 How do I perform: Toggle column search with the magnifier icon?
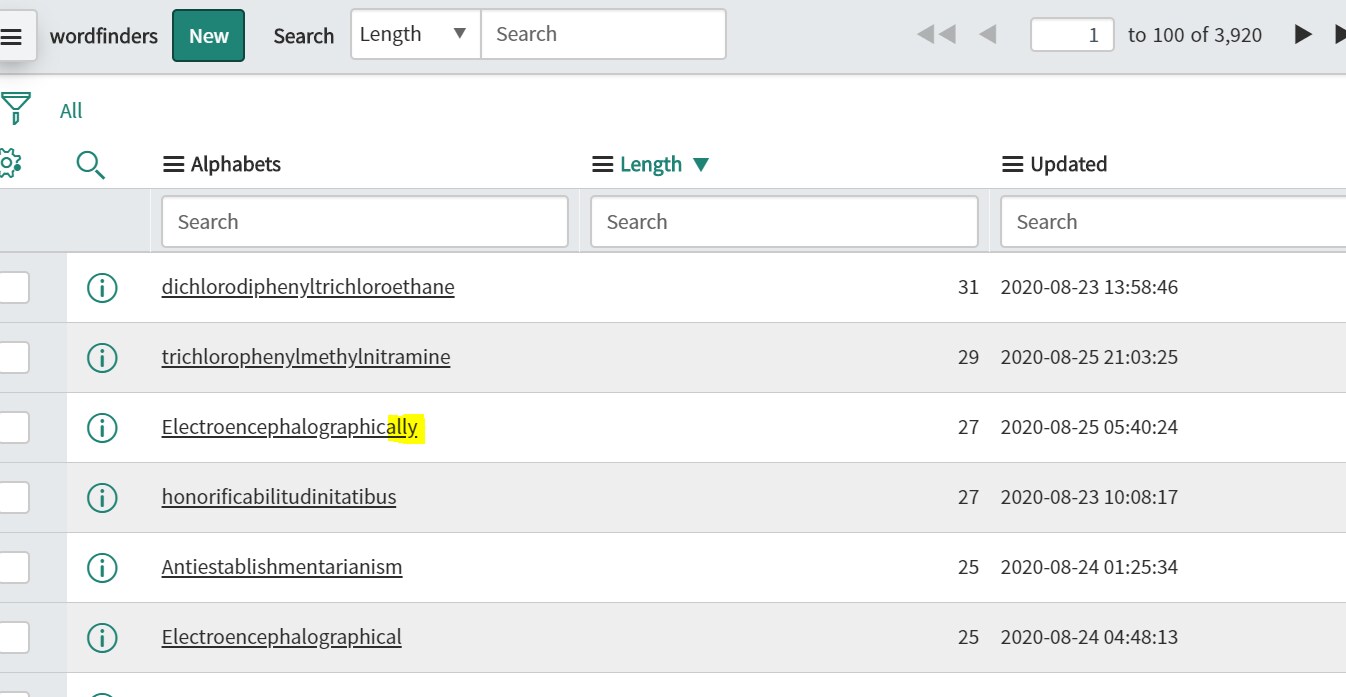91,165
